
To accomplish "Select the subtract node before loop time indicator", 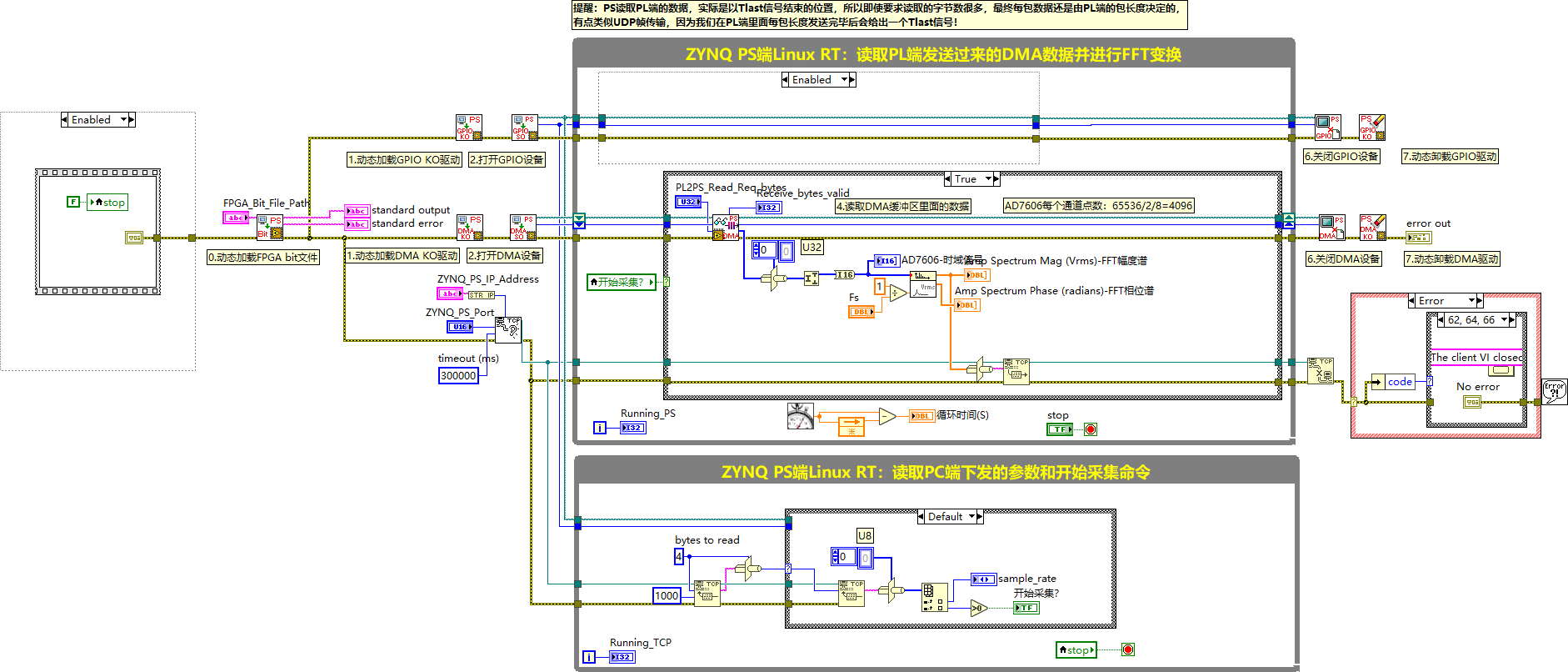I will (887, 416).
